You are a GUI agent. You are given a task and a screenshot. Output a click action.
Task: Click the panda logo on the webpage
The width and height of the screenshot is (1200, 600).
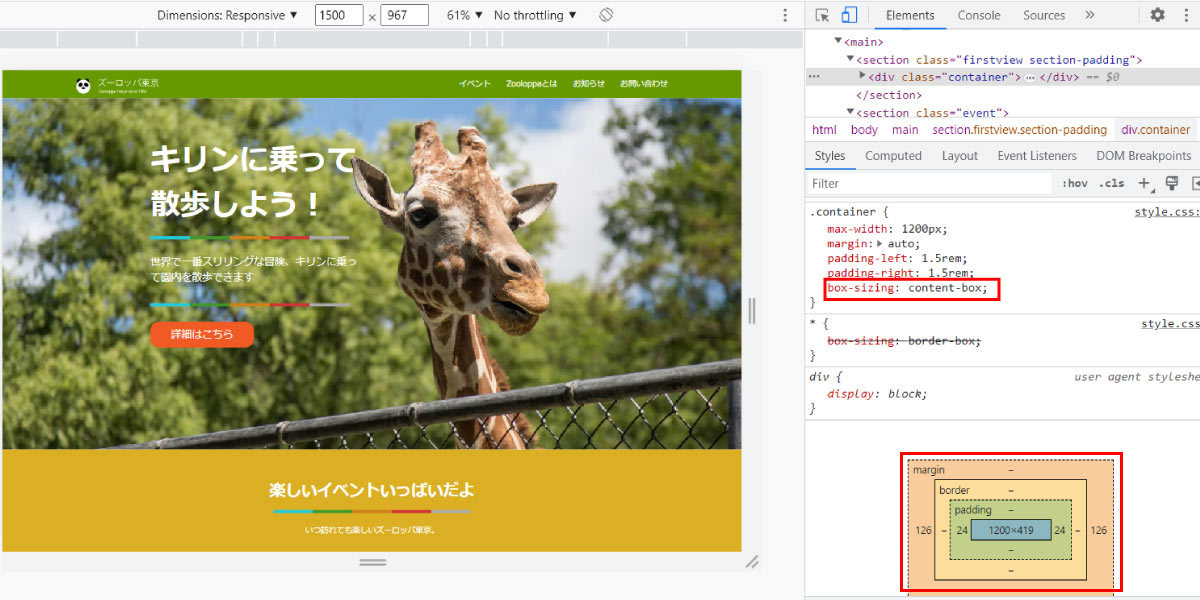(83, 85)
